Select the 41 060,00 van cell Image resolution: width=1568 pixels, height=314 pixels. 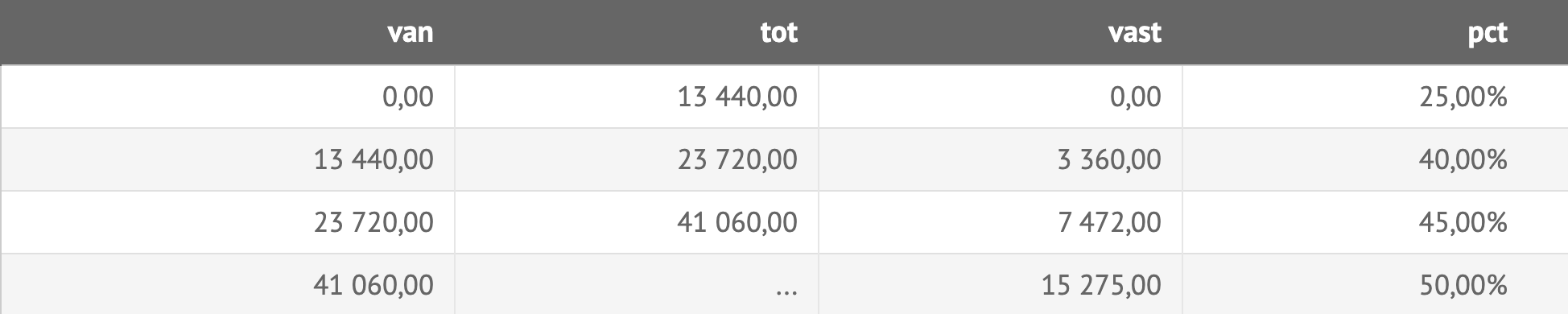(x=228, y=284)
